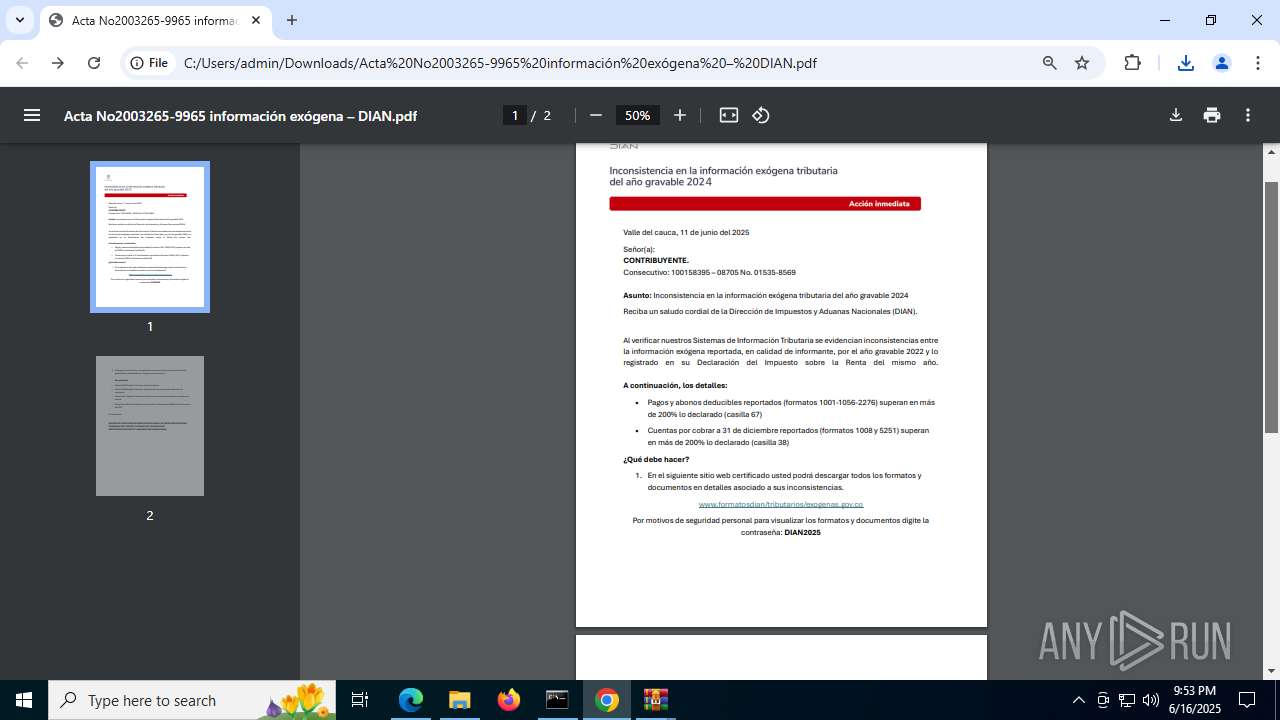Click the browser Forward arrow
Image resolution: width=1280 pixels, height=720 pixels.
click(58, 63)
